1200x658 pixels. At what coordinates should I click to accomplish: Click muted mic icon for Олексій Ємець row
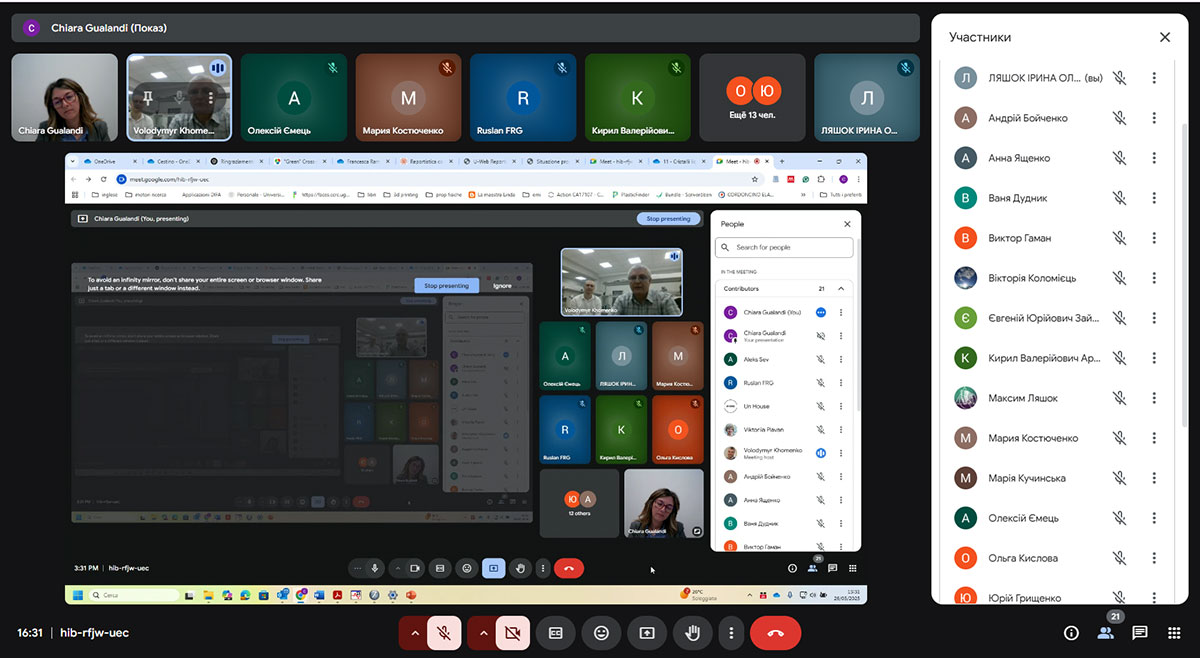pyautogui.click(x=1120, y=518)
